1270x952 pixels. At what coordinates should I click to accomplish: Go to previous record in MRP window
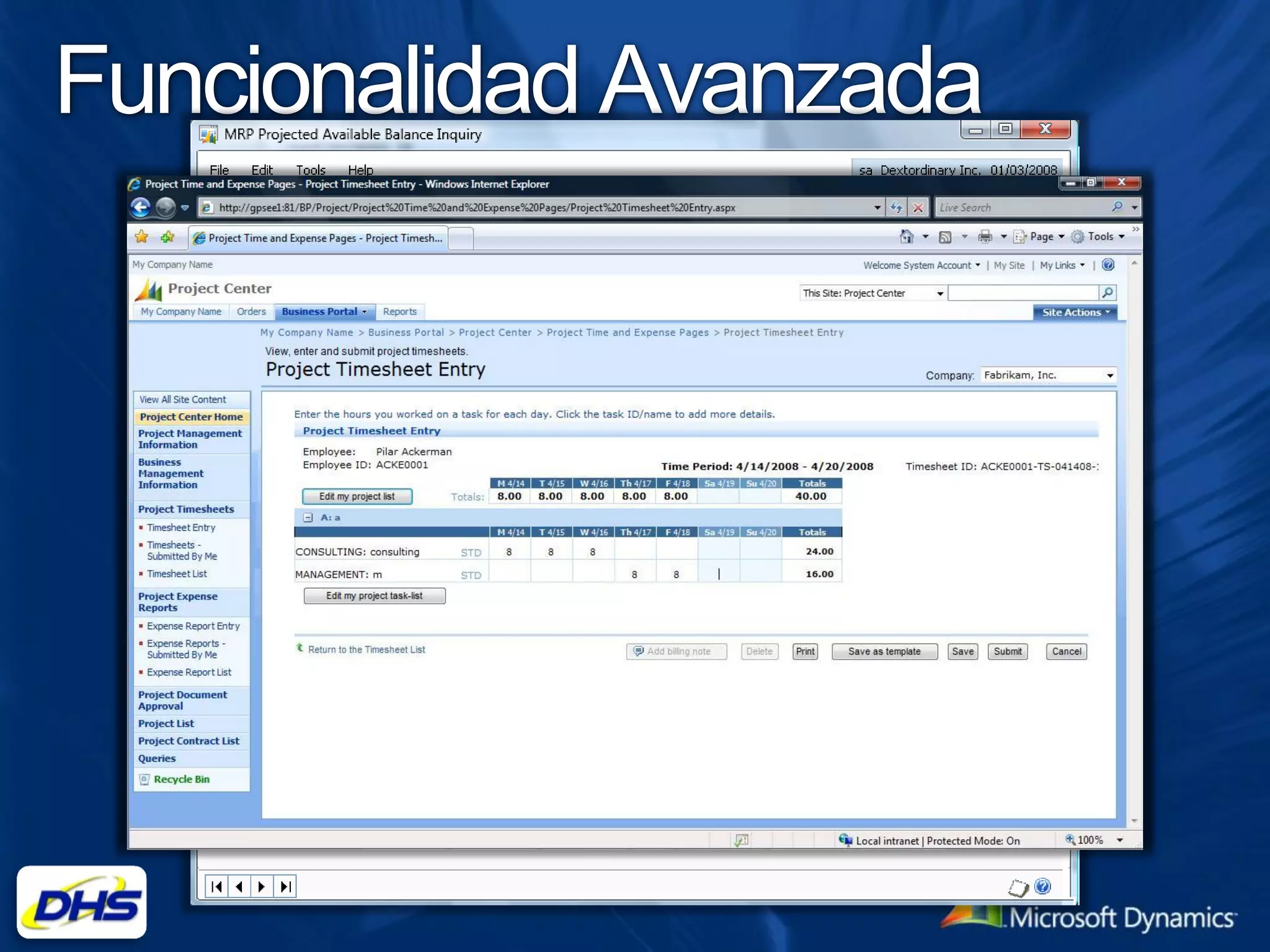pyautogui.click(x=239, y=886)
